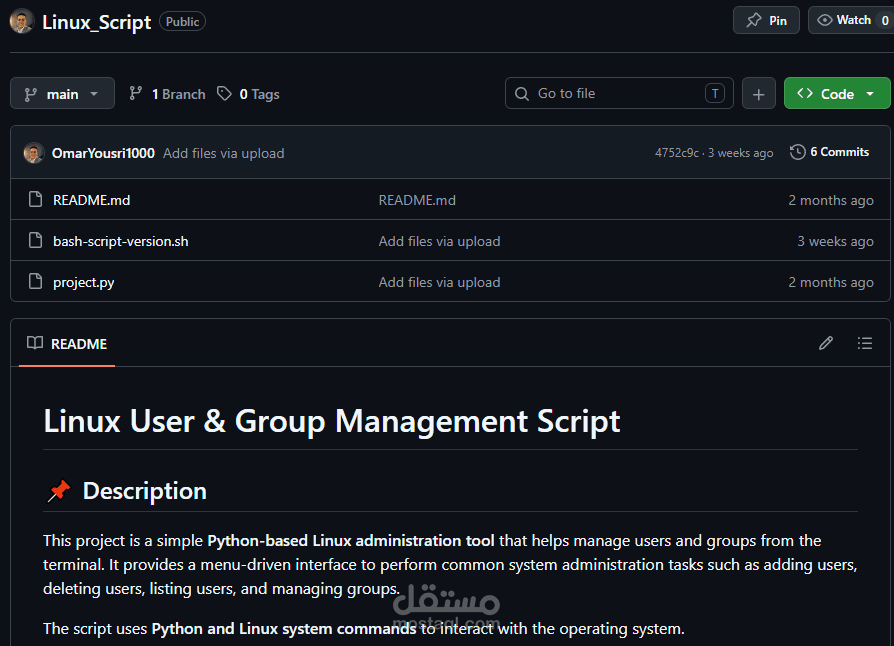894x646 pixels.
Task: Open the README.md file
Action: click(91, 200)
